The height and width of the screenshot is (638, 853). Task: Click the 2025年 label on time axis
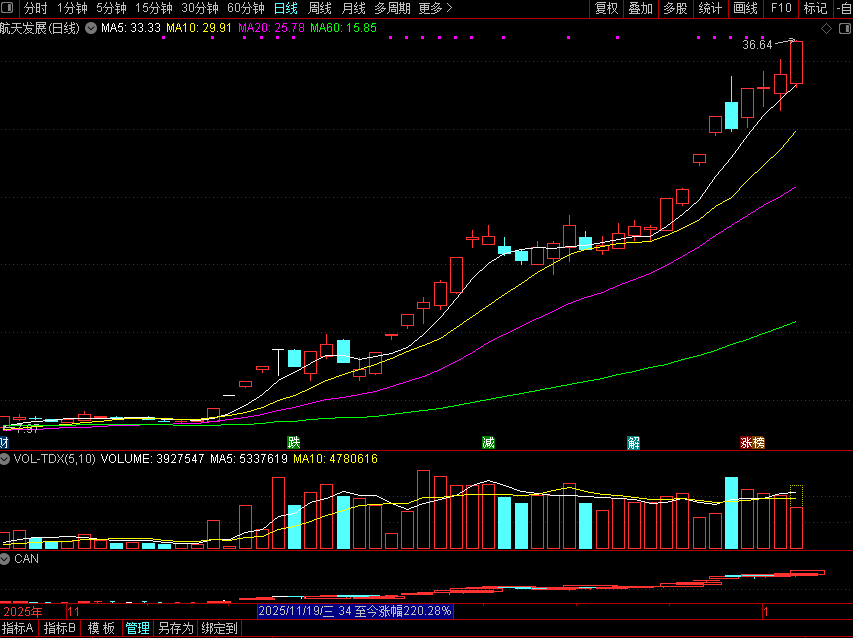22,612
